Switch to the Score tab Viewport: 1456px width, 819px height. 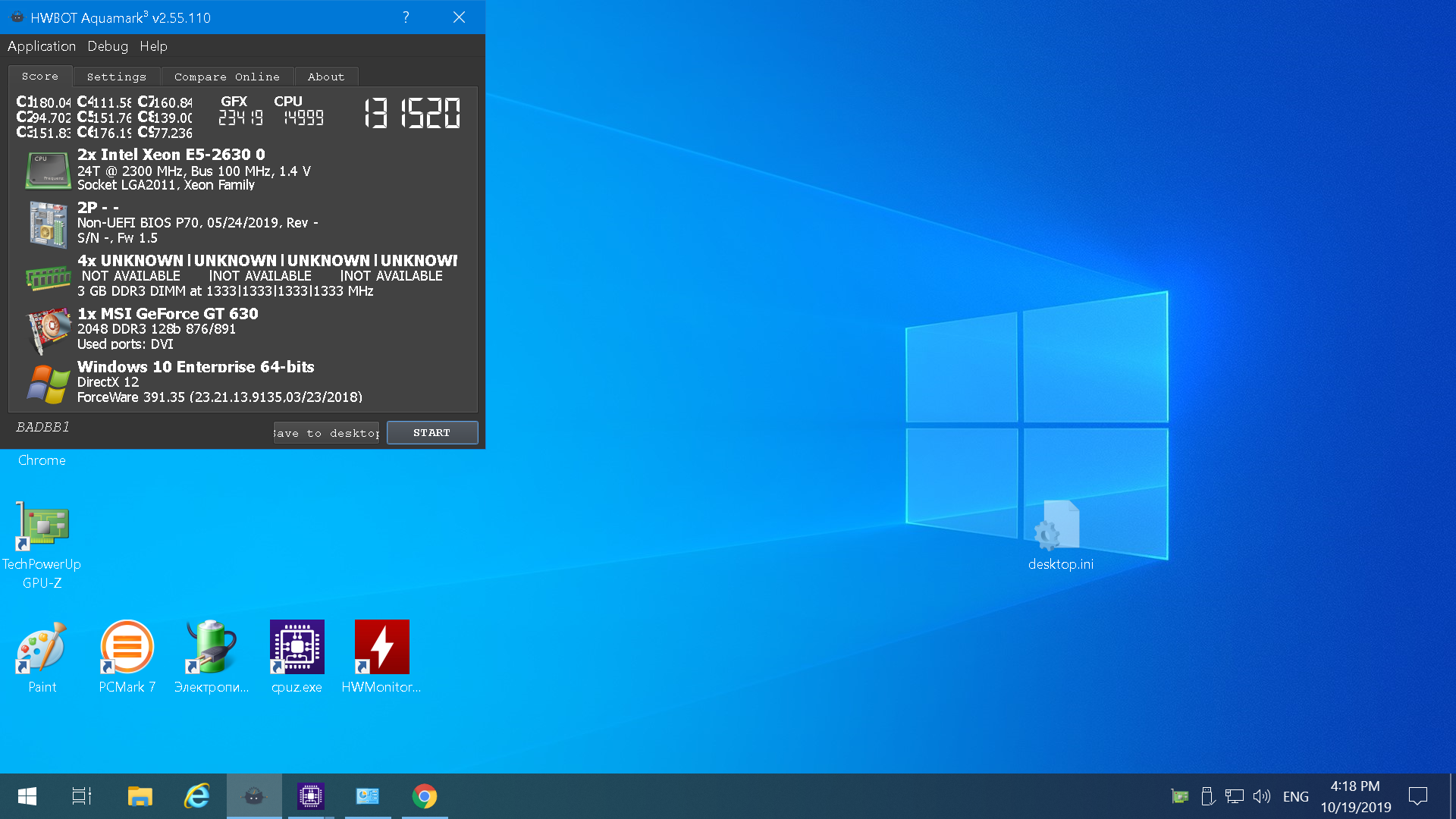(x=40, y=76)
